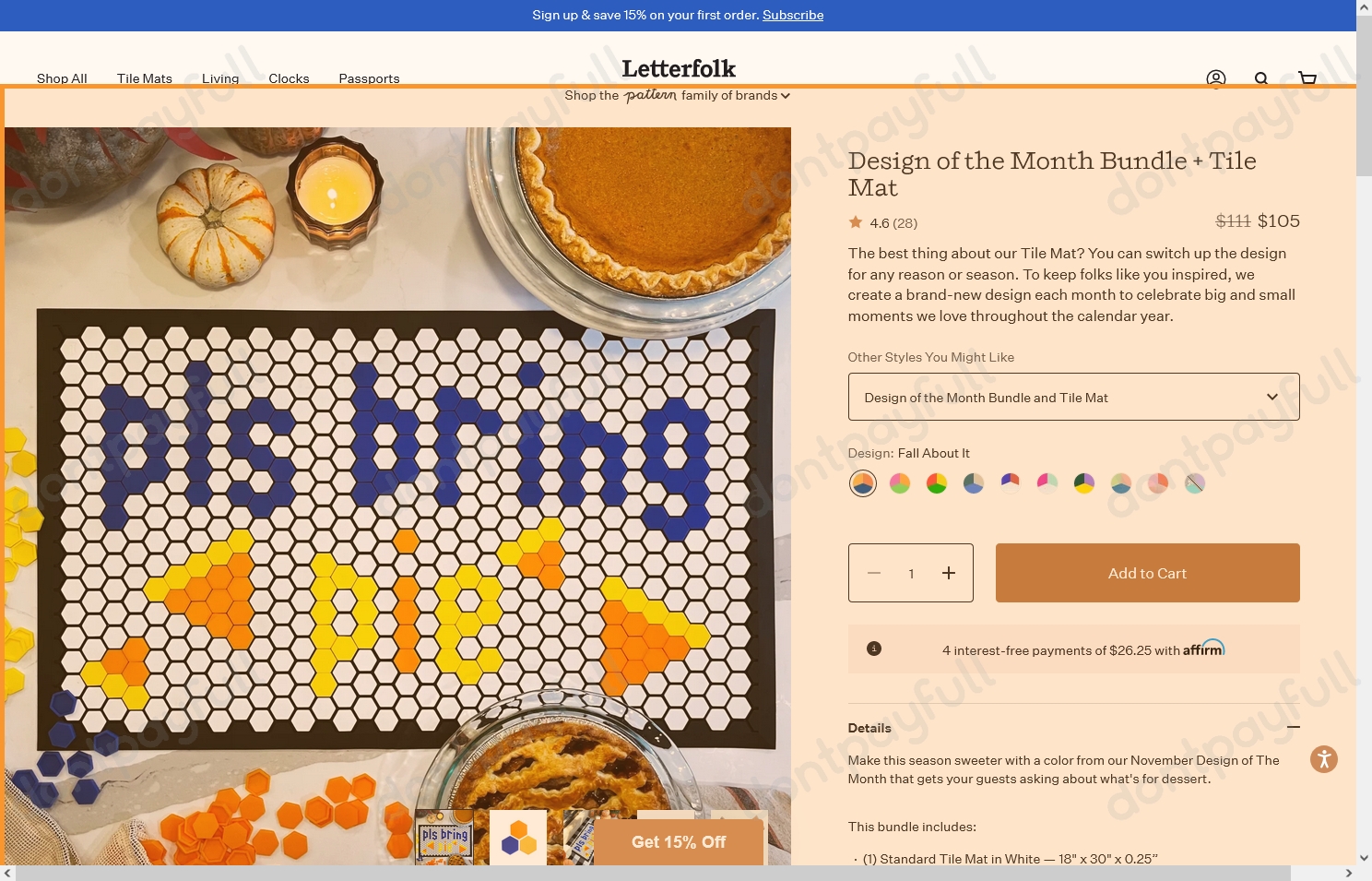Screen dimensions: 1372x881
Task: Collapse the Details section
Action: point(1294,728)
